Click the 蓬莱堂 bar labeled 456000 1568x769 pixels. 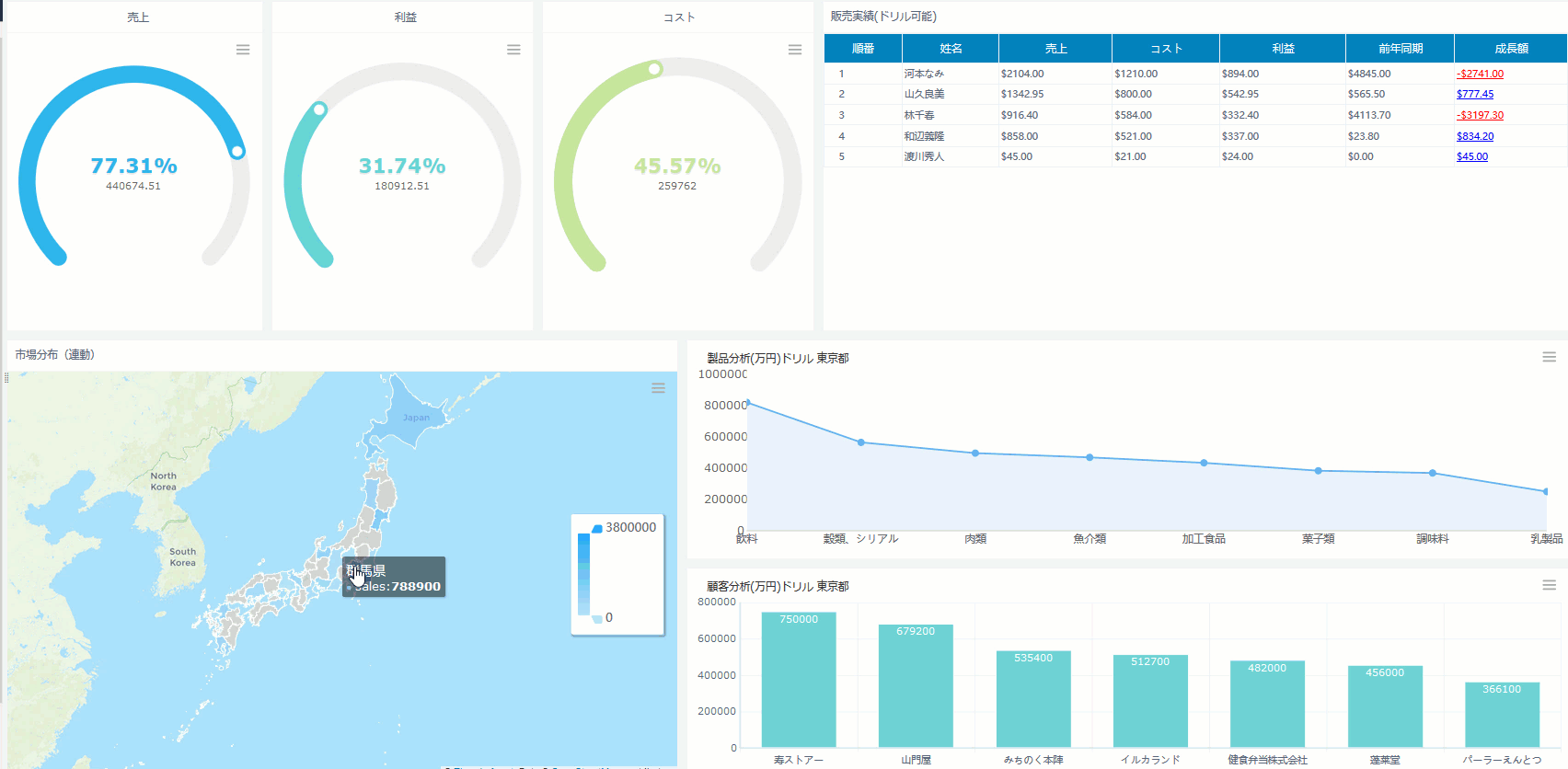pyautogui.click(x=1385, y=706)
